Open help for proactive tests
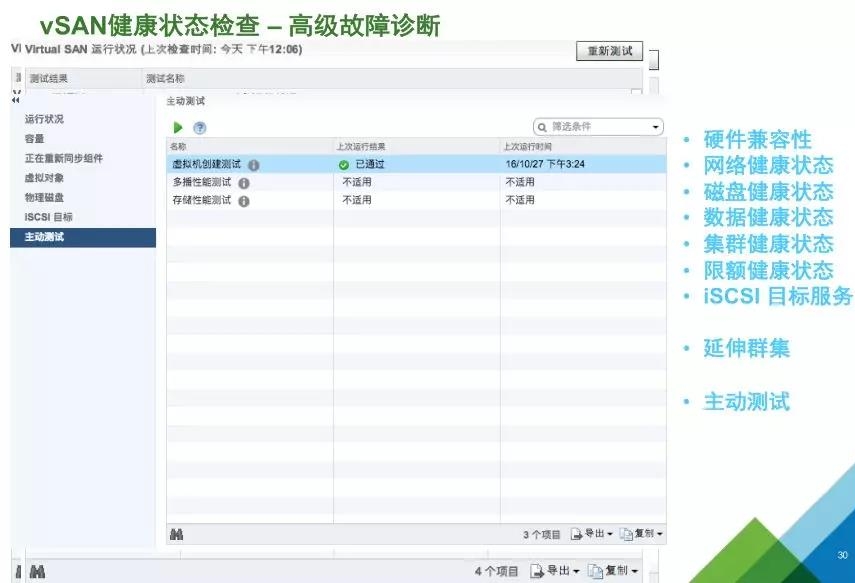Screen dimensions: 855x583 click(199, 127)
